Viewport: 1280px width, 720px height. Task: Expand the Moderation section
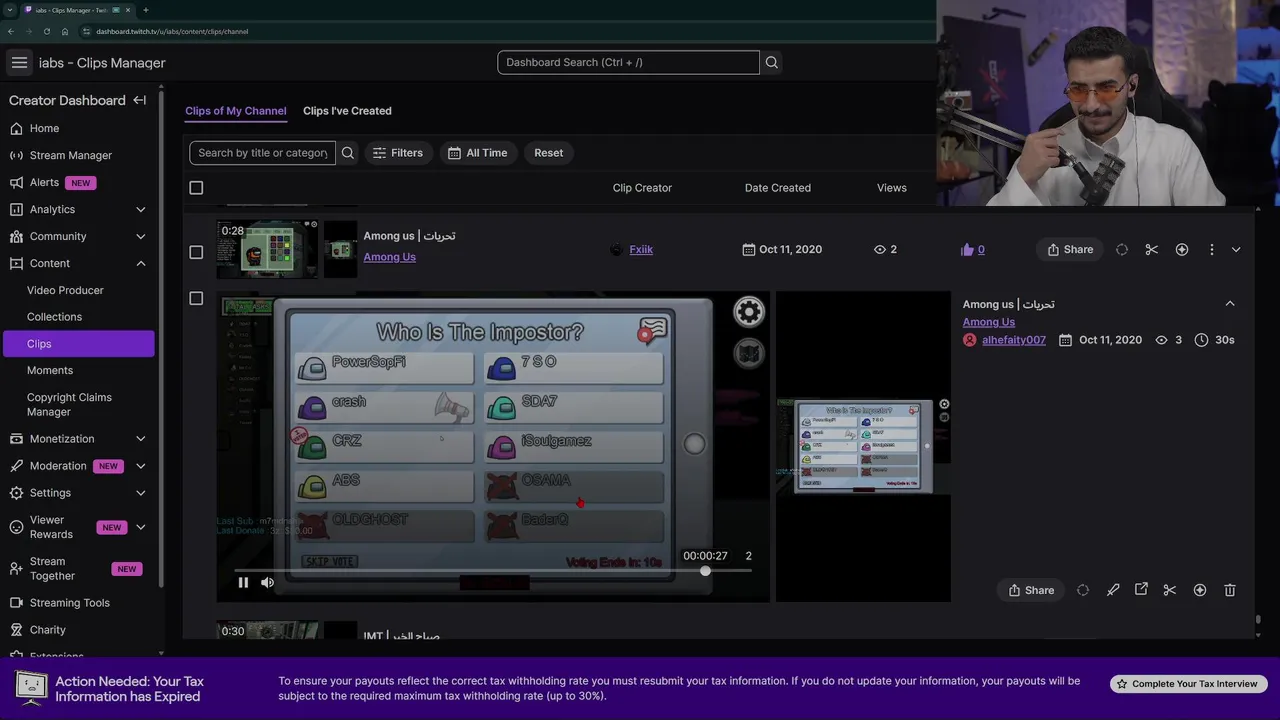[141, 466]
